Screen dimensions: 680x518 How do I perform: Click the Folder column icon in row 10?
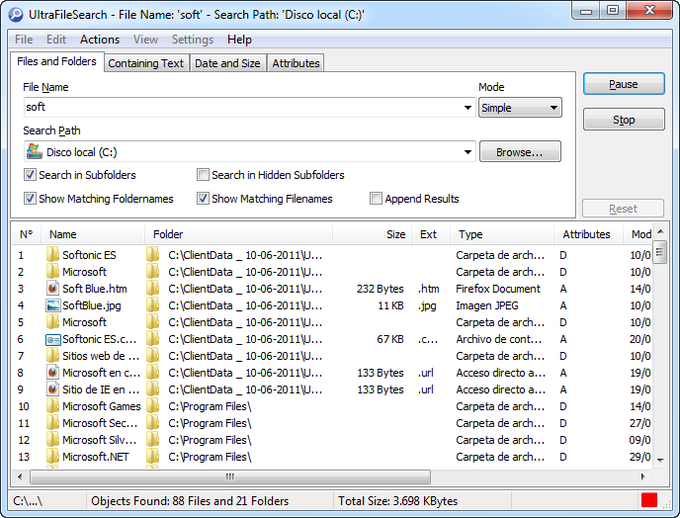(153, 406)
